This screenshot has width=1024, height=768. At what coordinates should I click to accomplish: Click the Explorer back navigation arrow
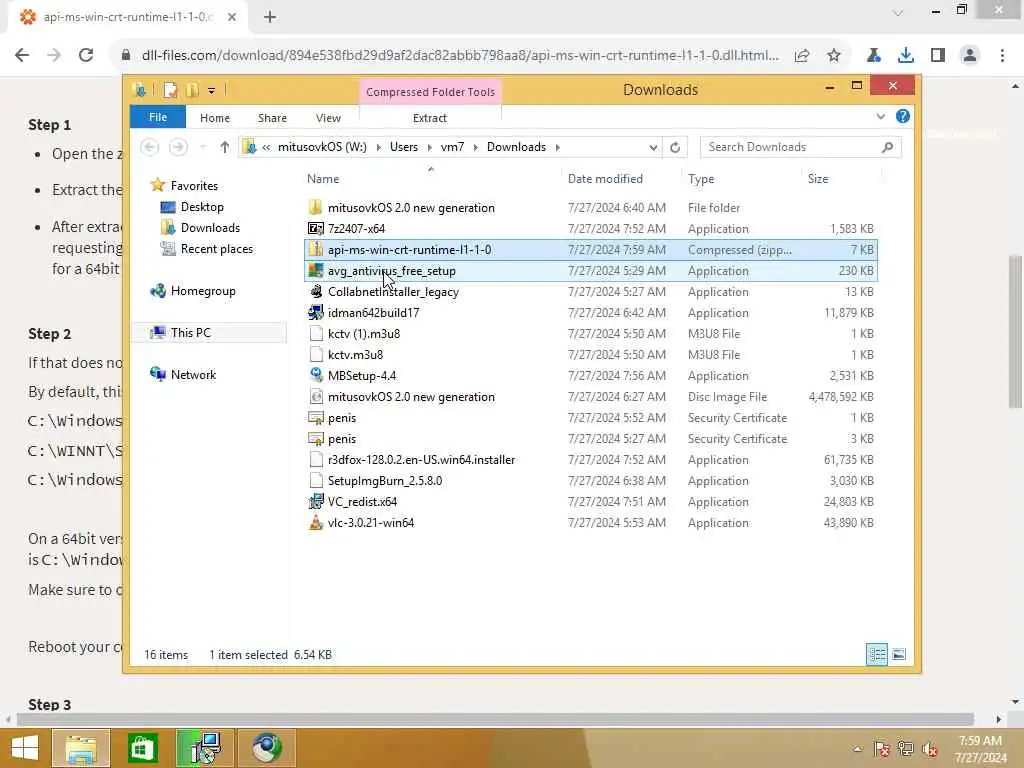pyautogui.click(x=150, y=147)
